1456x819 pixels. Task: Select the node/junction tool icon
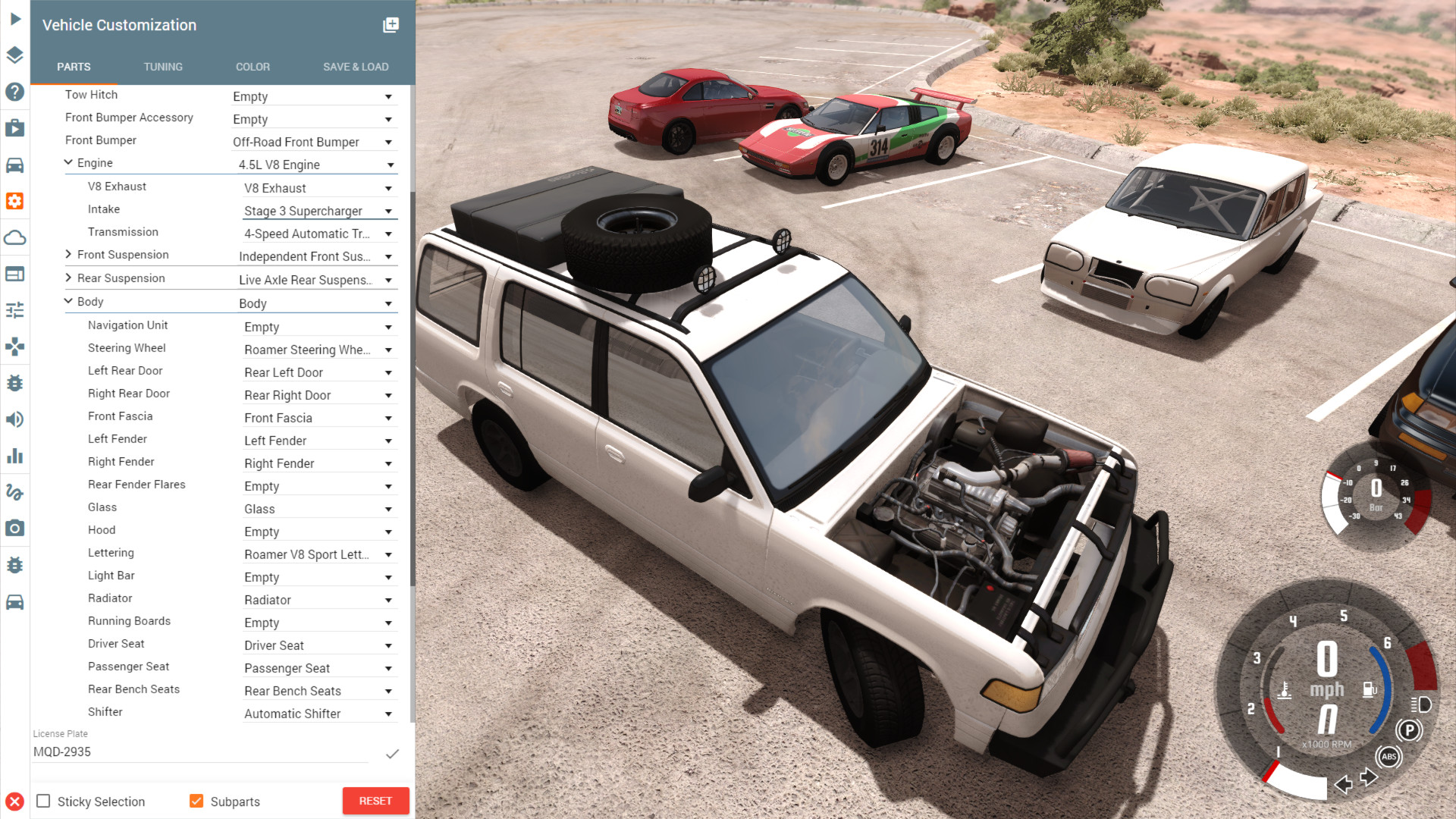pyautogui.click(x=15, y=346)
